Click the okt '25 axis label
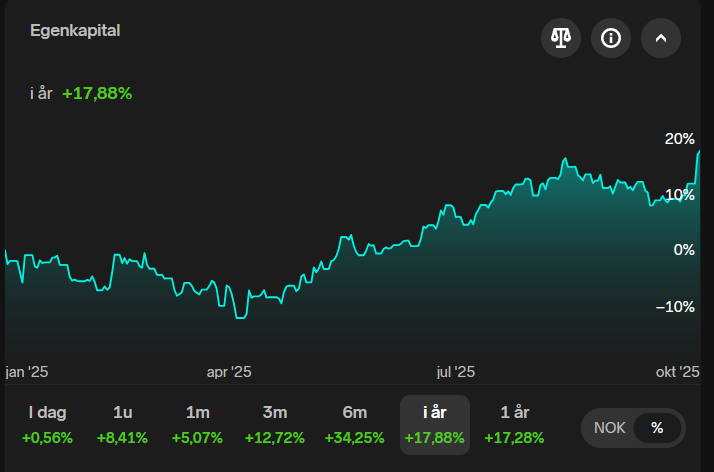 pyautogui.click(x=677, y=371)
